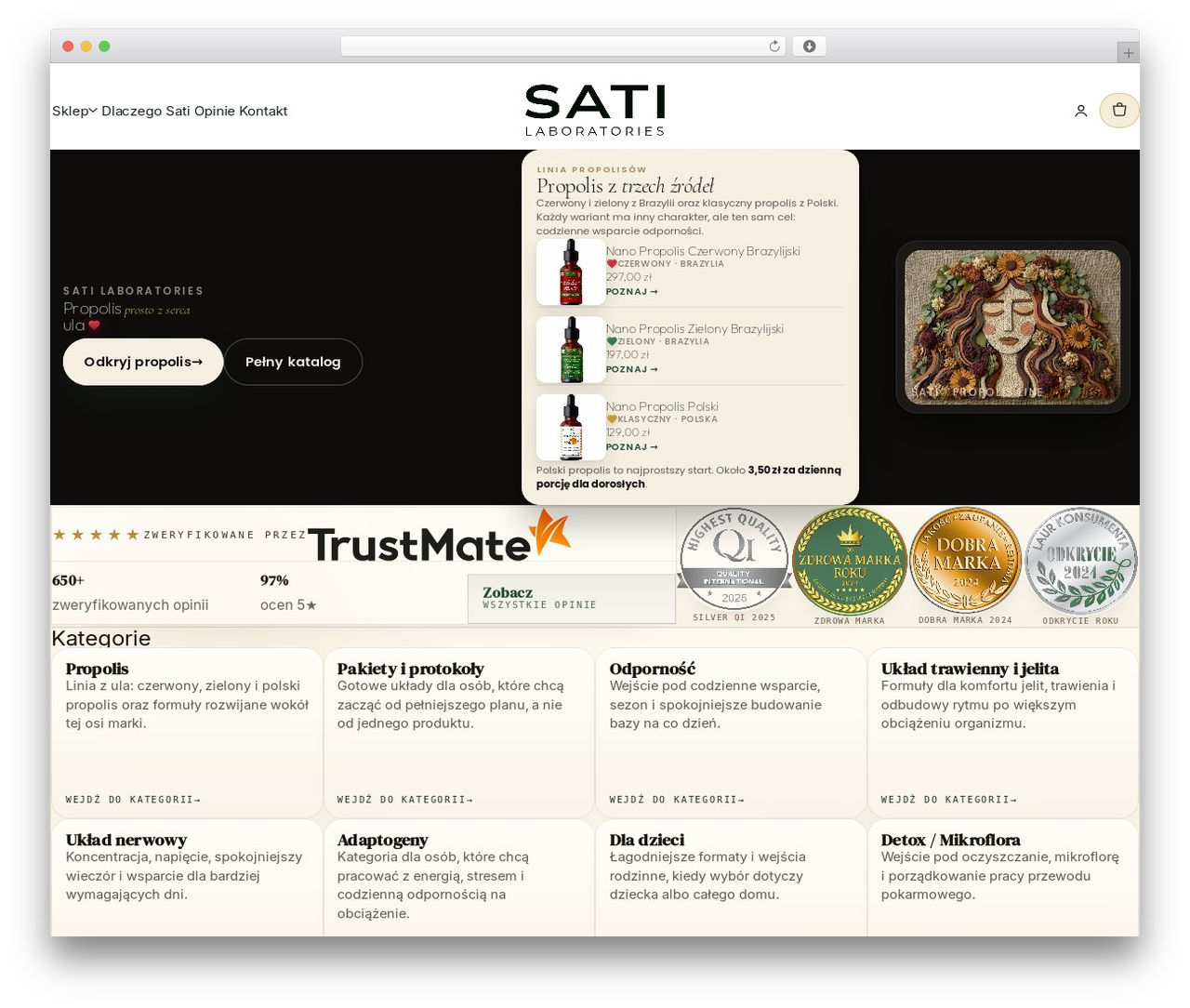Open the user account icon

(1080, 111)
